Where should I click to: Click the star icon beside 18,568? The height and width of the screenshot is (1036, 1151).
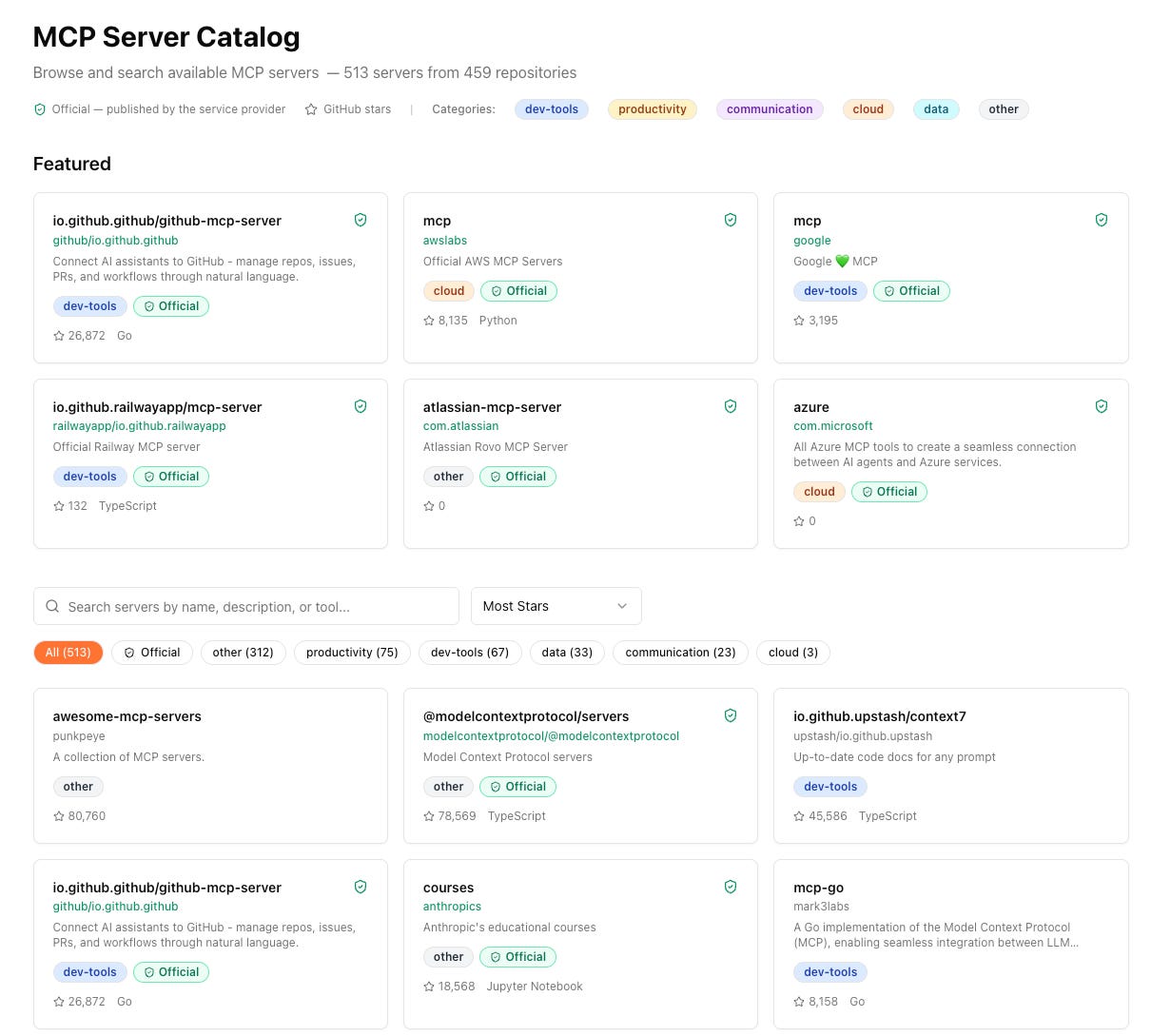click(x=429, y=987)
